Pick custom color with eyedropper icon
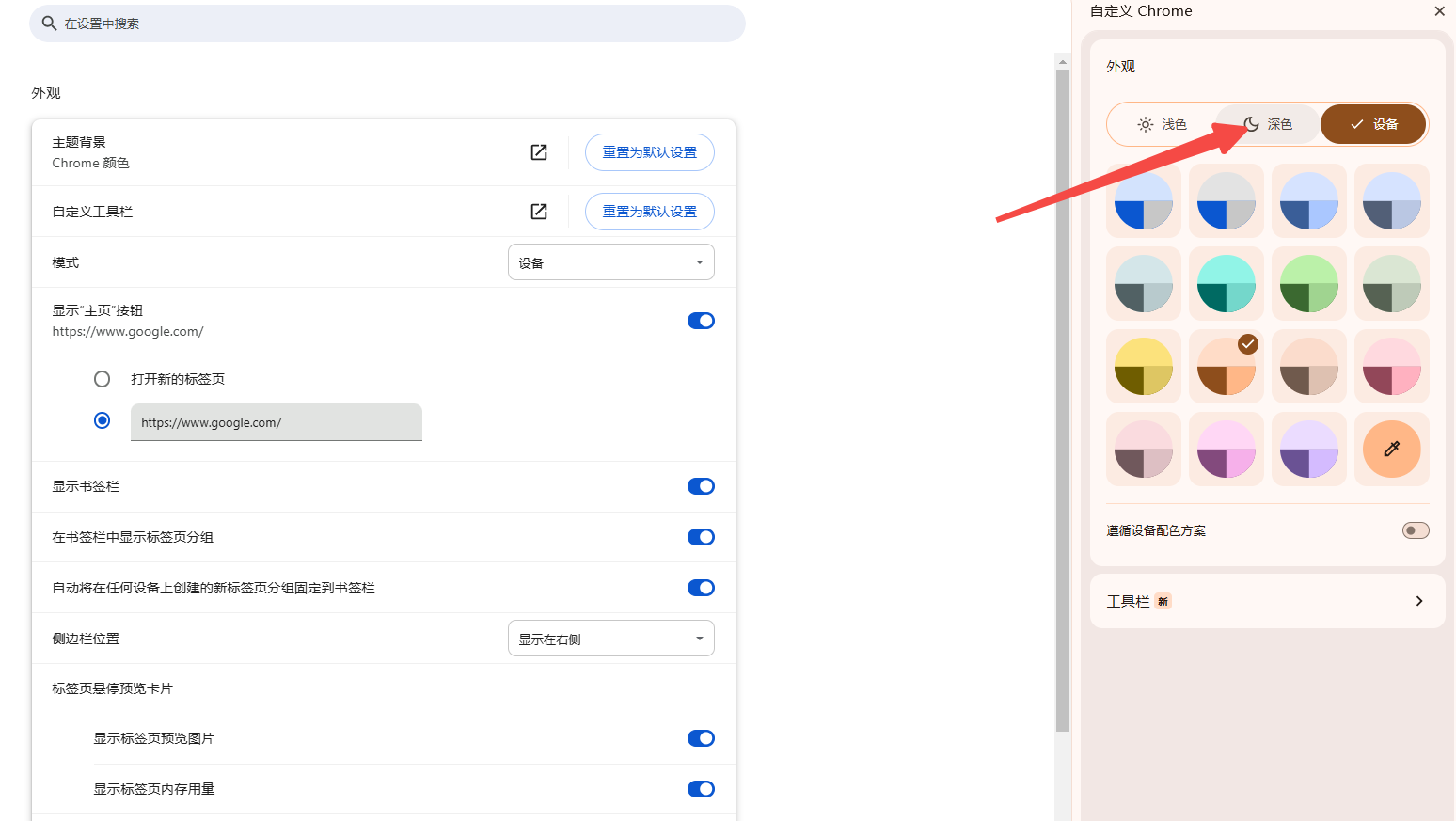The height and width of the screenshot is (821, 1456). pos(1392,450)
